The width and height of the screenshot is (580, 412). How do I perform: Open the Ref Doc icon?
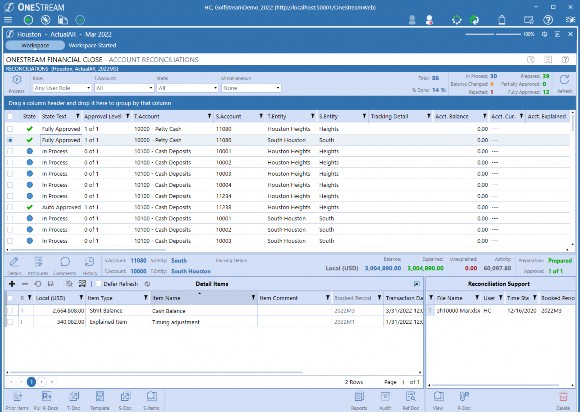(x=411, y=397)
